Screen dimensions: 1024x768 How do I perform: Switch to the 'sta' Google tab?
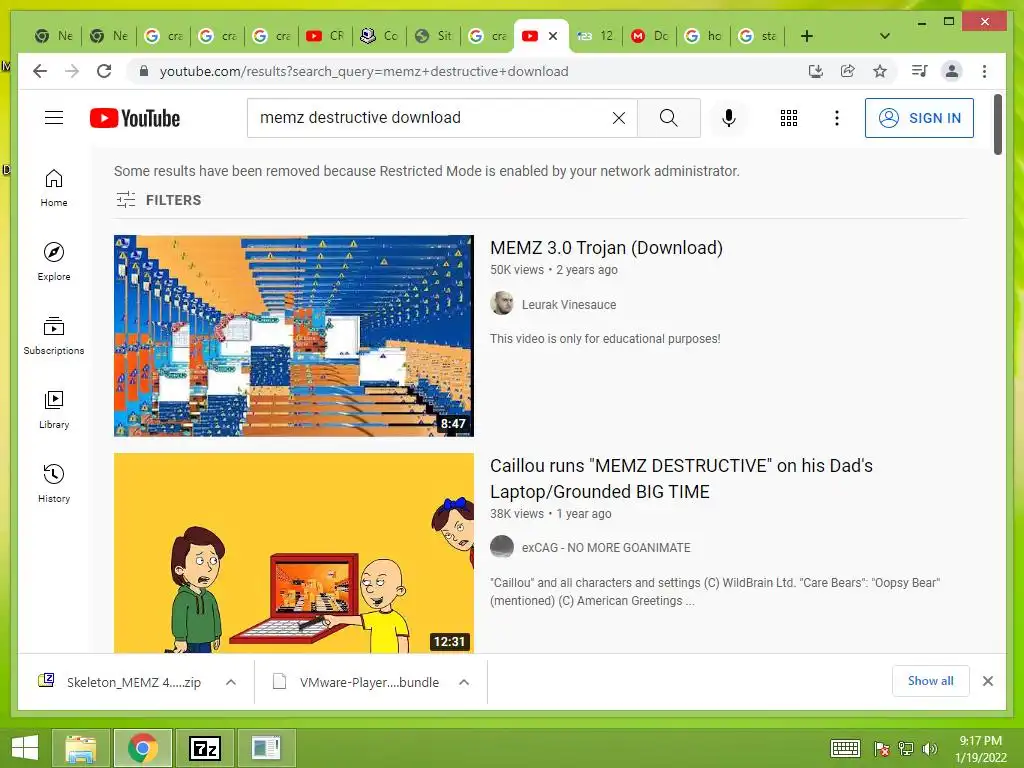758,36
